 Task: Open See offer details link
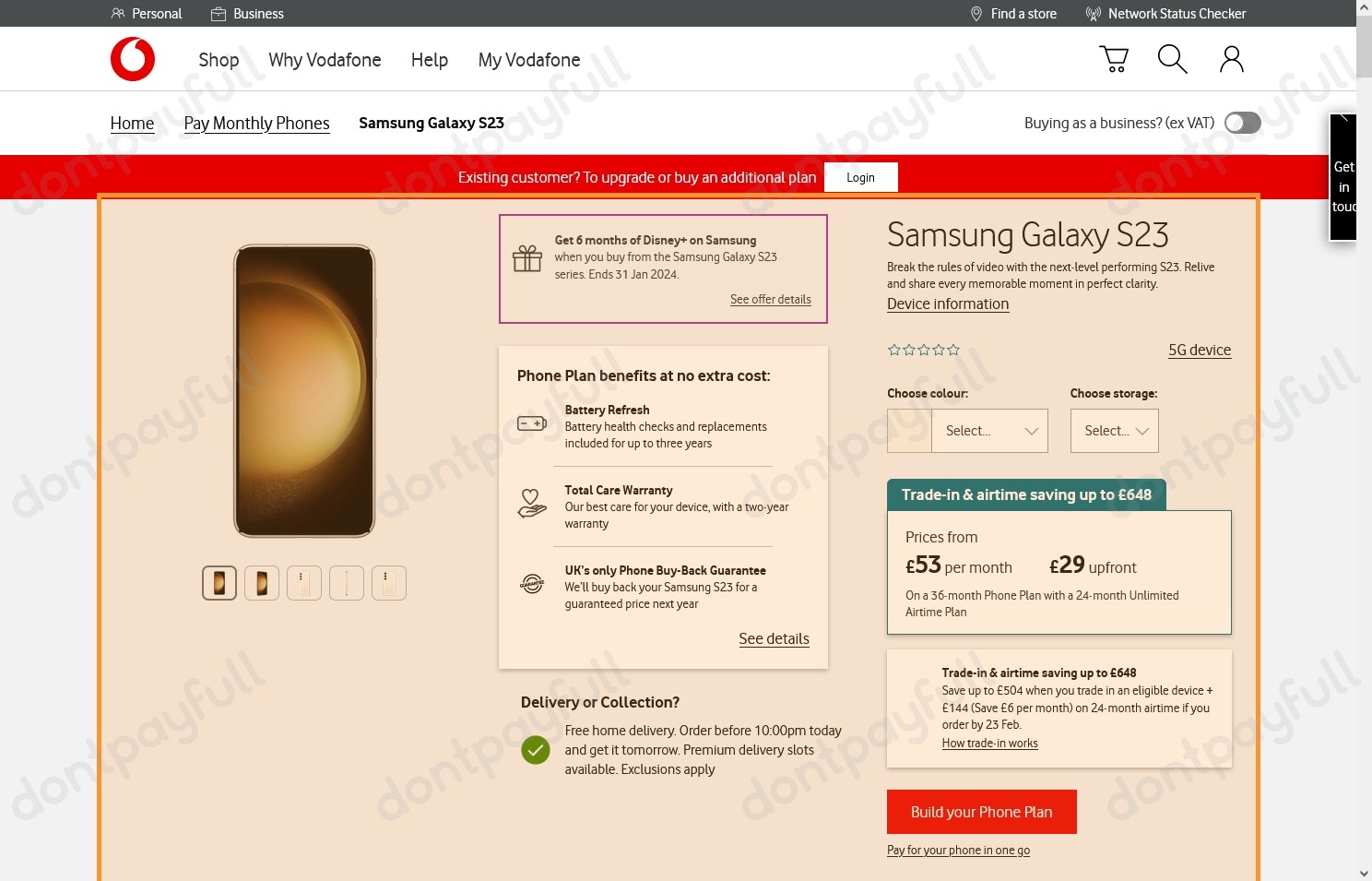[x=771, y=300]
